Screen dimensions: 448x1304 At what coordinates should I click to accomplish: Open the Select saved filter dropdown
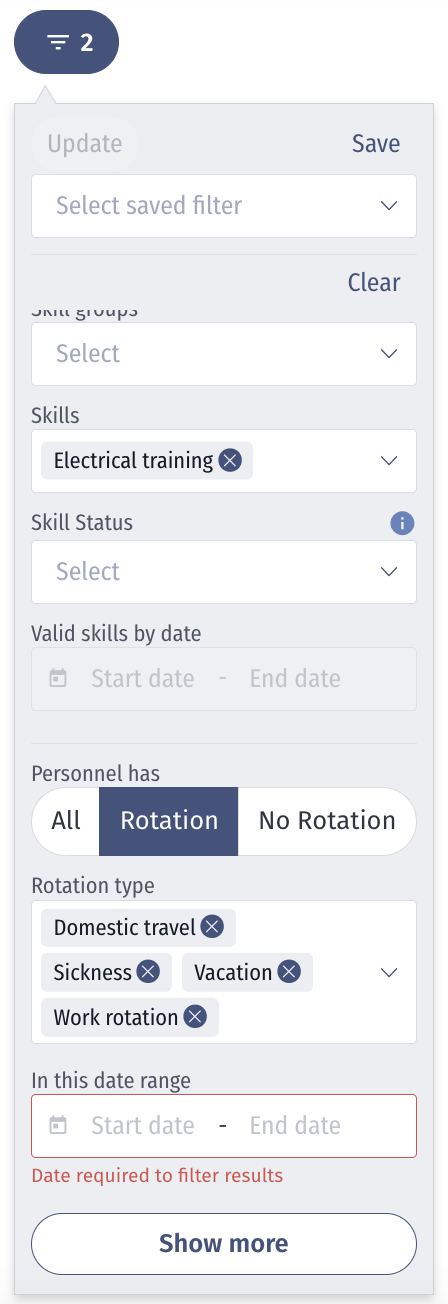pos(224,206)
